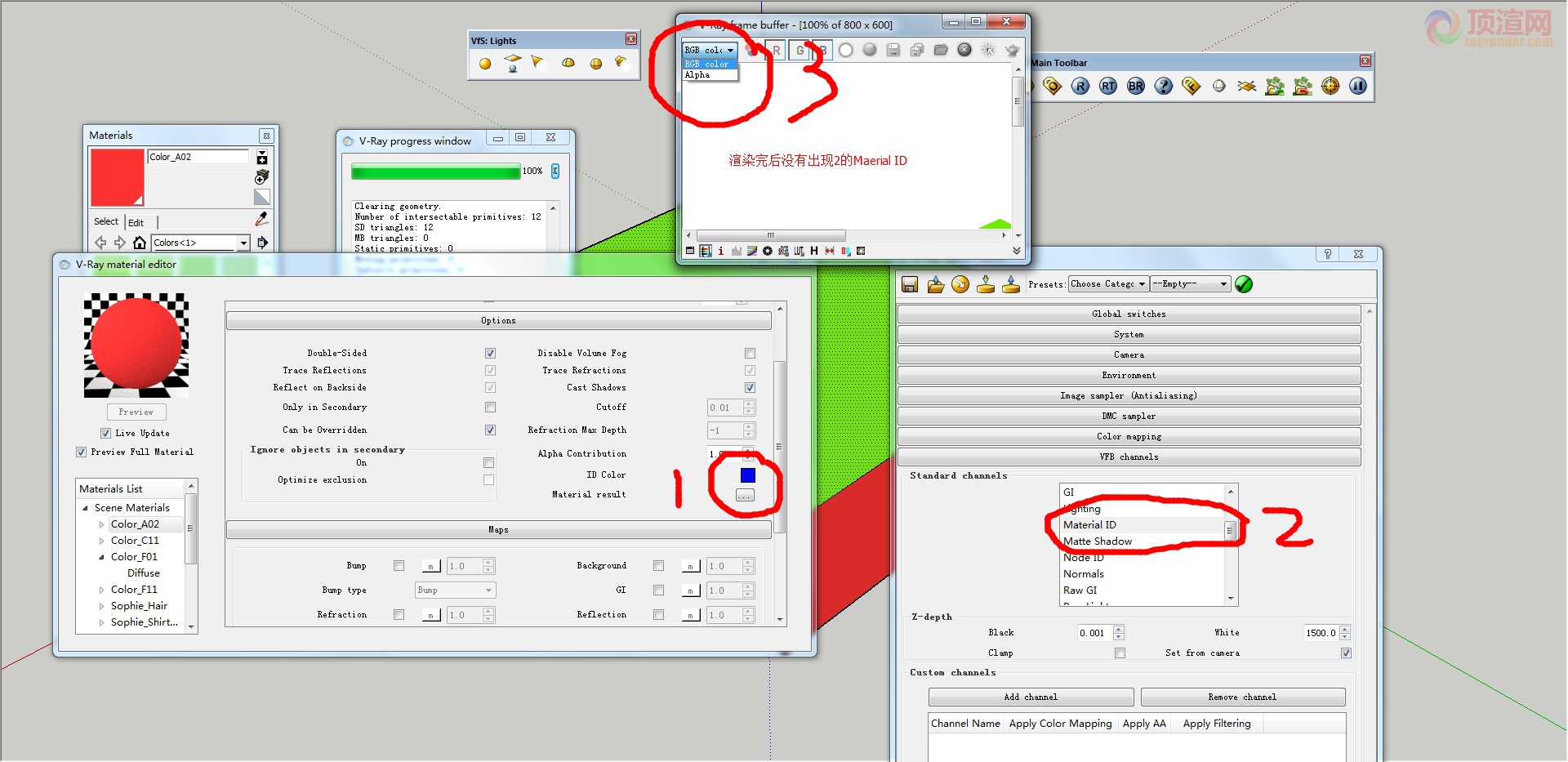Enable Only in Secondary checkbox
This screenshot has height=762, width=1568.
[x=490, y=407]
